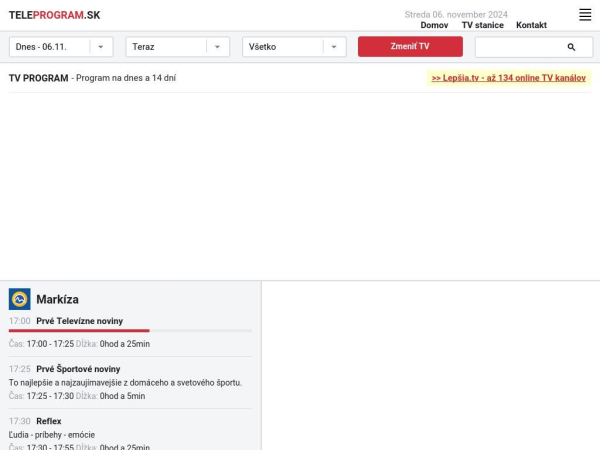Click the TELEPROGRAM.SK site logo
Image resolution: width=600 pixels, height=450 pixels.
coord(54,15)
